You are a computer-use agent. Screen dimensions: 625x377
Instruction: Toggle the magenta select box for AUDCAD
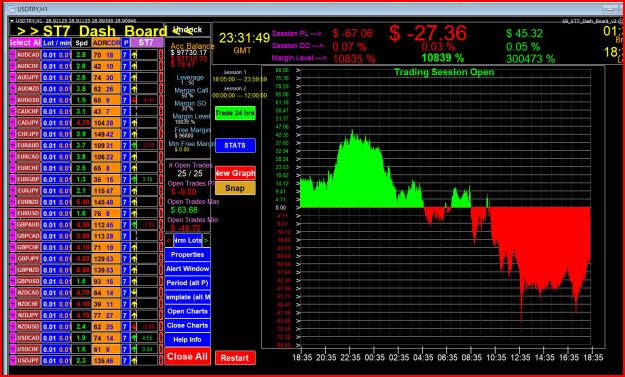pos(12,55)
